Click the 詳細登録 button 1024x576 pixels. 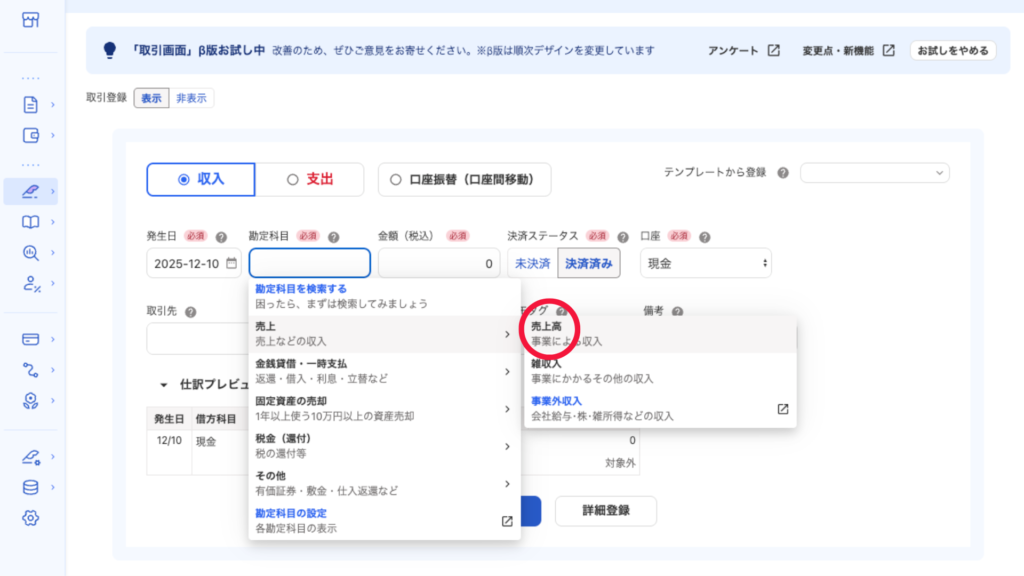pyautogui.click(x=605, y=510)
